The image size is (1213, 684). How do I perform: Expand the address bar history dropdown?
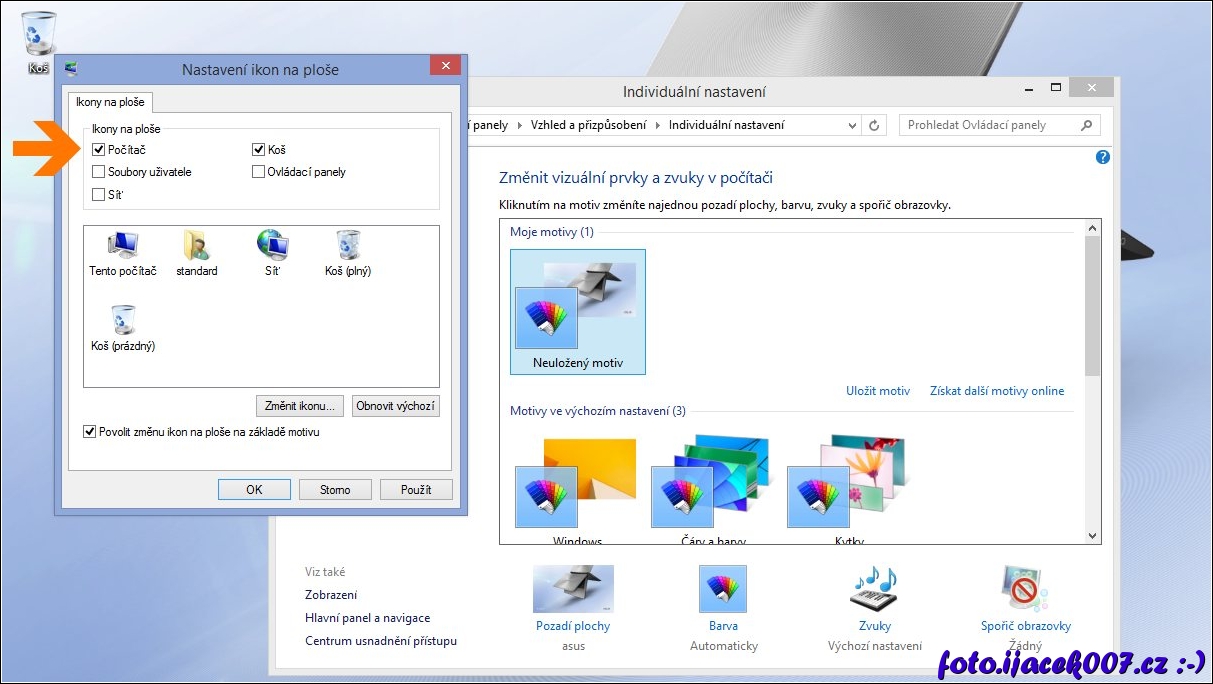(852, 126)
